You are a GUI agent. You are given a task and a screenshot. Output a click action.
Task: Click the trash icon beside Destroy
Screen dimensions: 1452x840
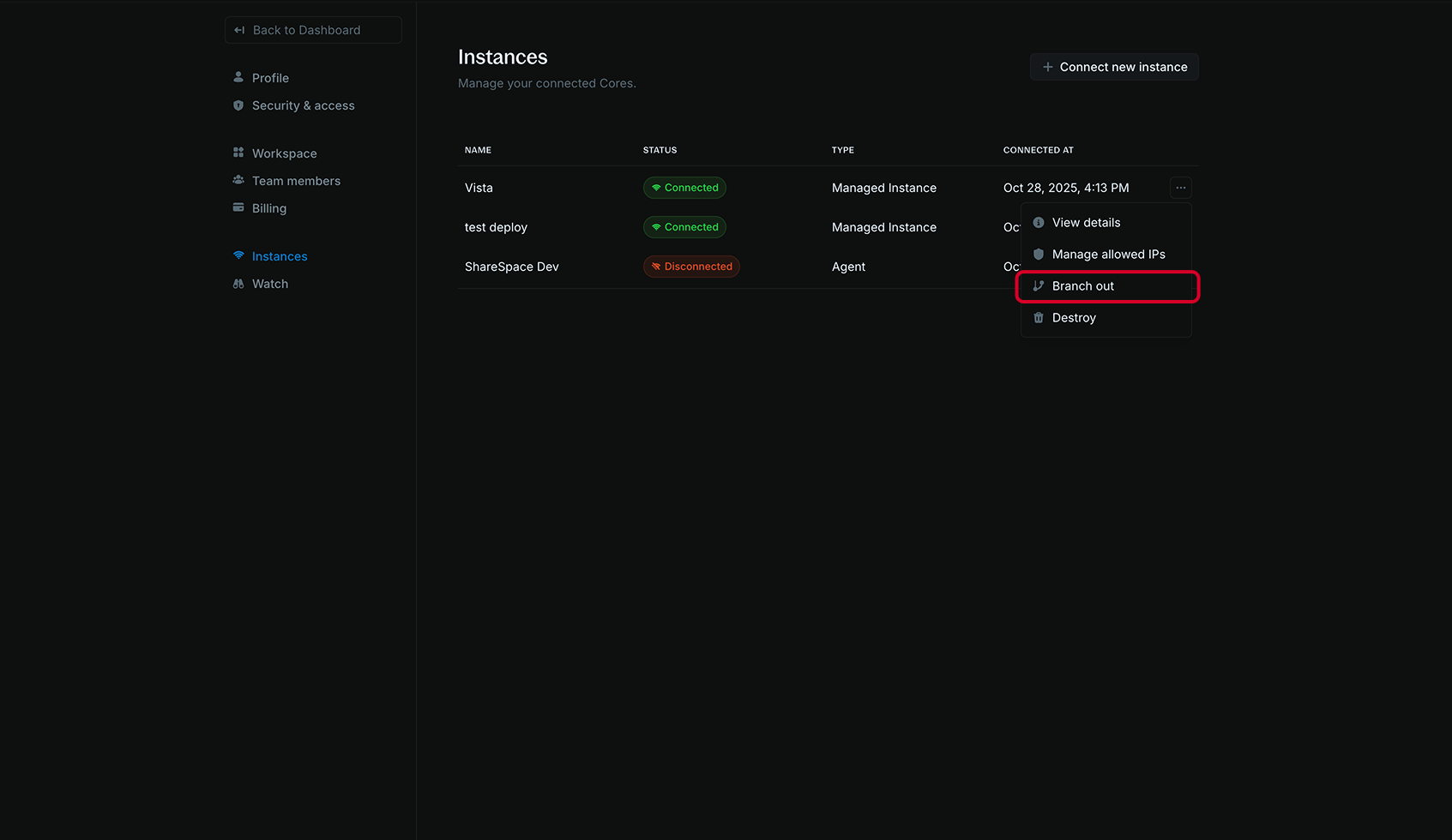(x=1039, y=317)
